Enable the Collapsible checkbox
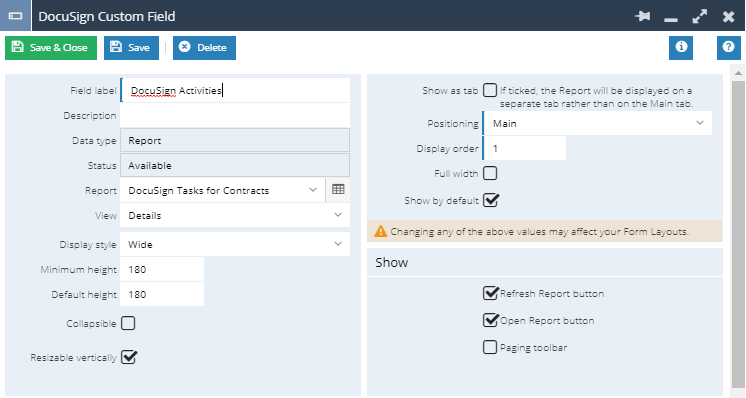The image size is (746, 398). click(x=128, y=323)
